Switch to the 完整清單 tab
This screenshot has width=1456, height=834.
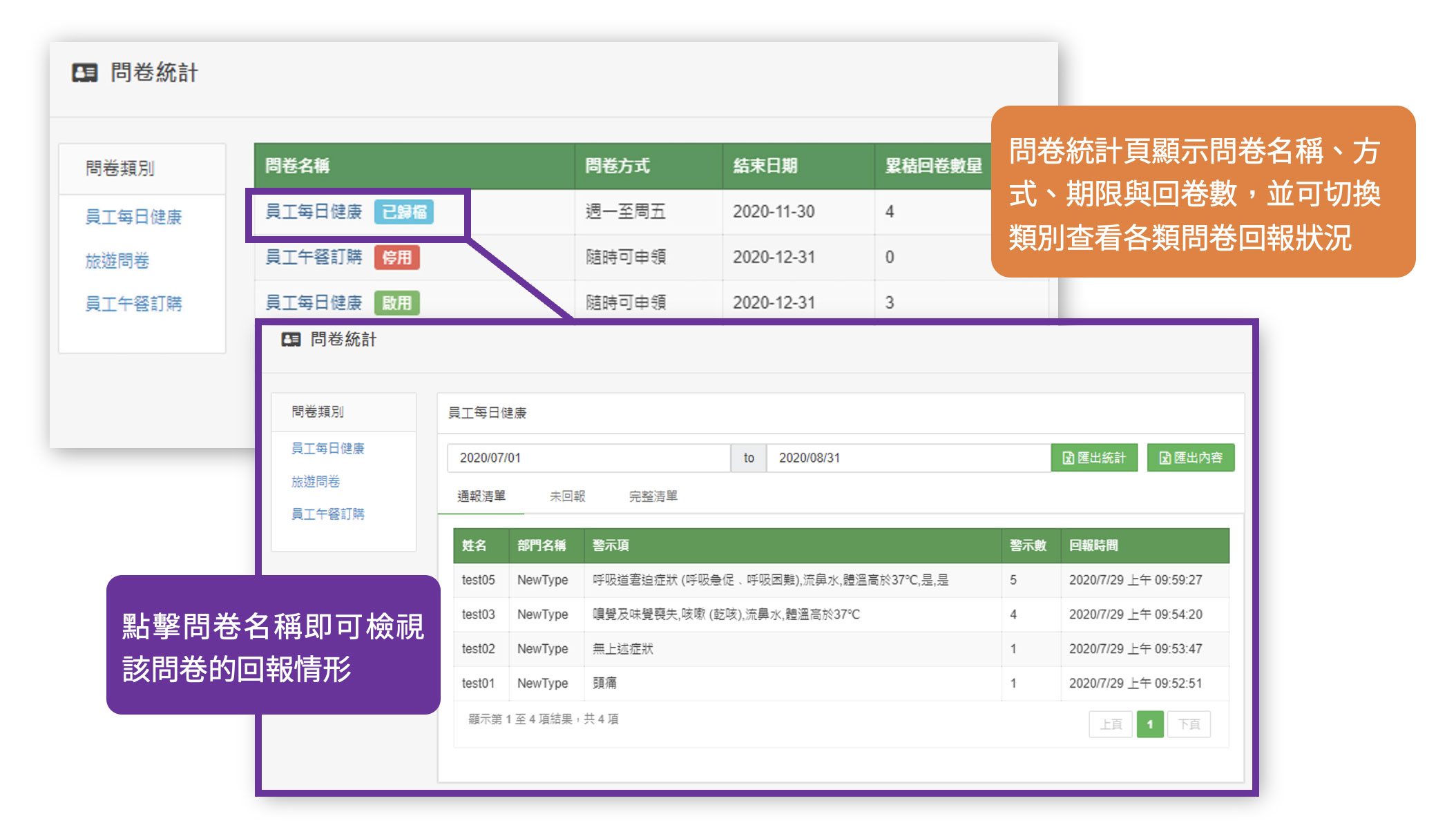pos(653,496)
